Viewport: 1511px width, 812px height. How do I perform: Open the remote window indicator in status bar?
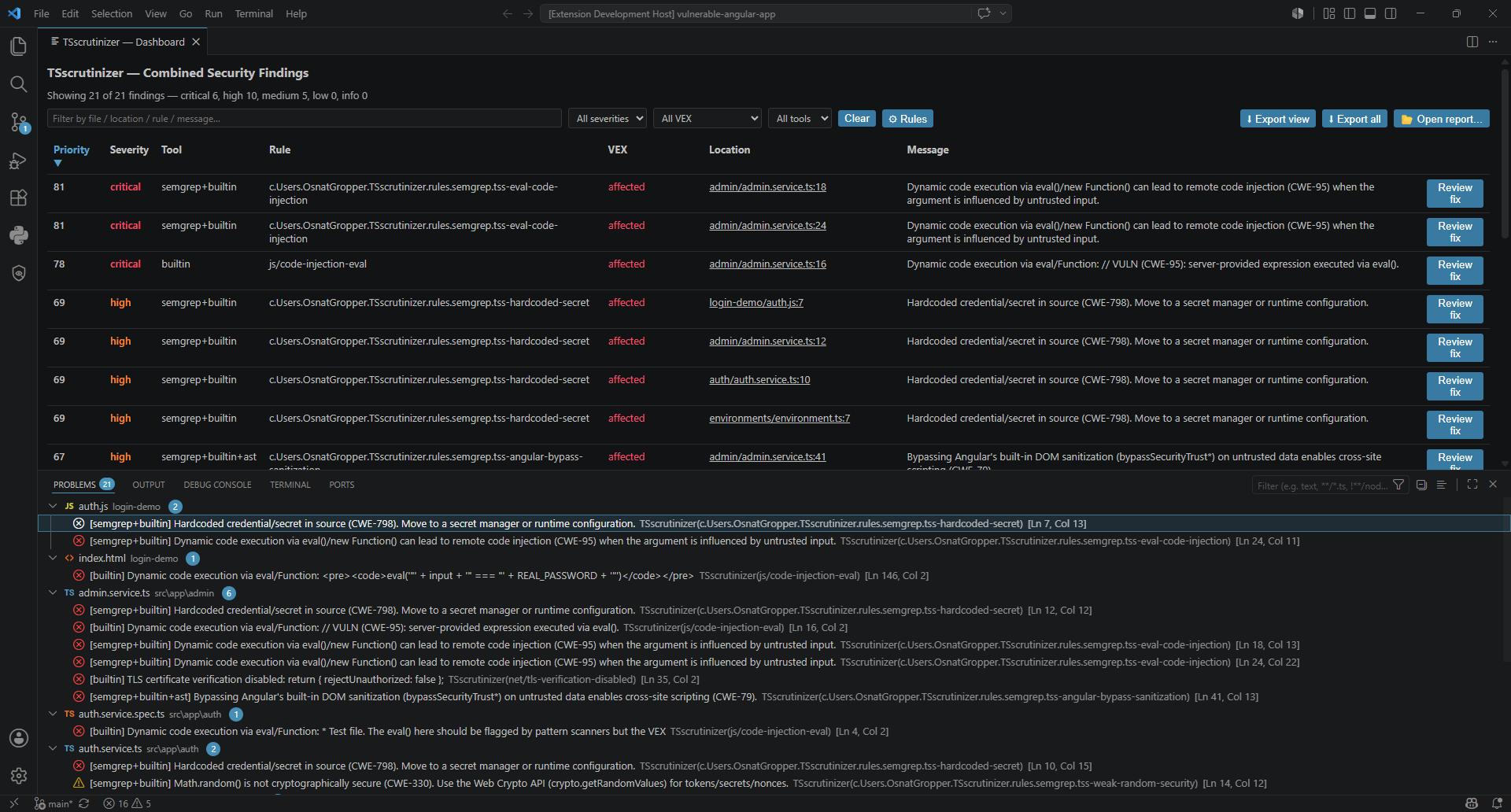click(x=14, y=803)
